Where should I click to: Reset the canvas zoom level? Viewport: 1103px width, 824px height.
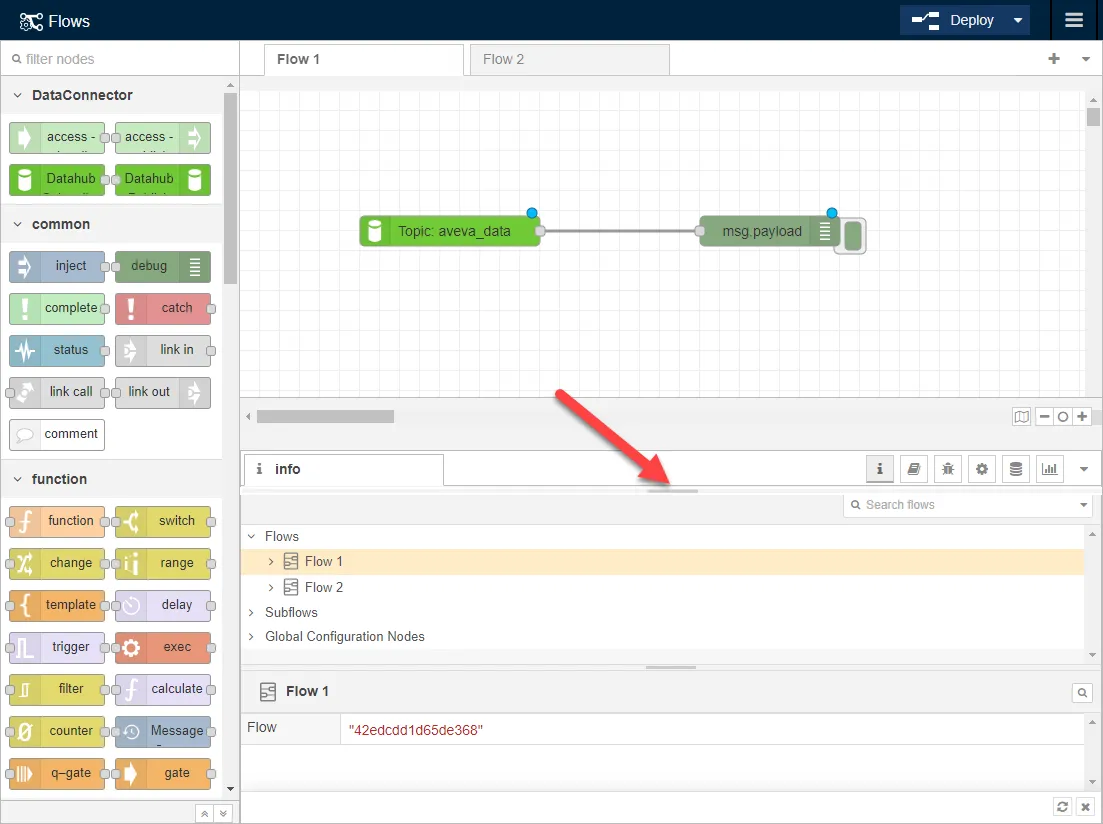(x=1063, y=417)
